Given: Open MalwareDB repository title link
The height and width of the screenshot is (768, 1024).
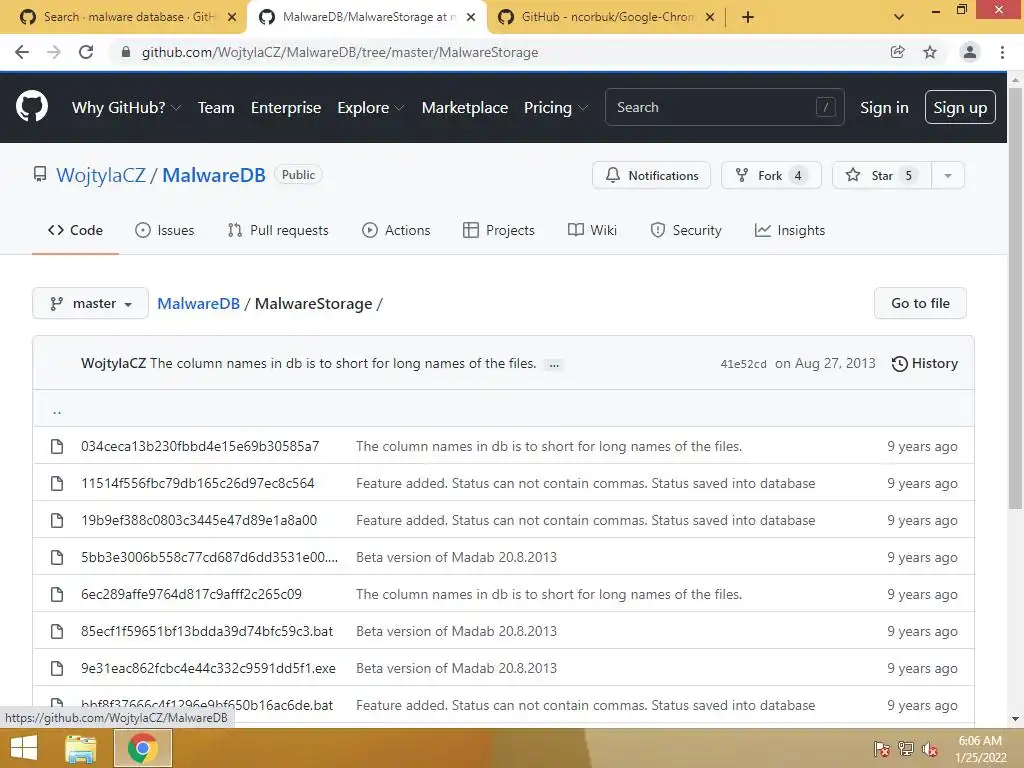Looking at the screenshot, I should click(214, 175).
